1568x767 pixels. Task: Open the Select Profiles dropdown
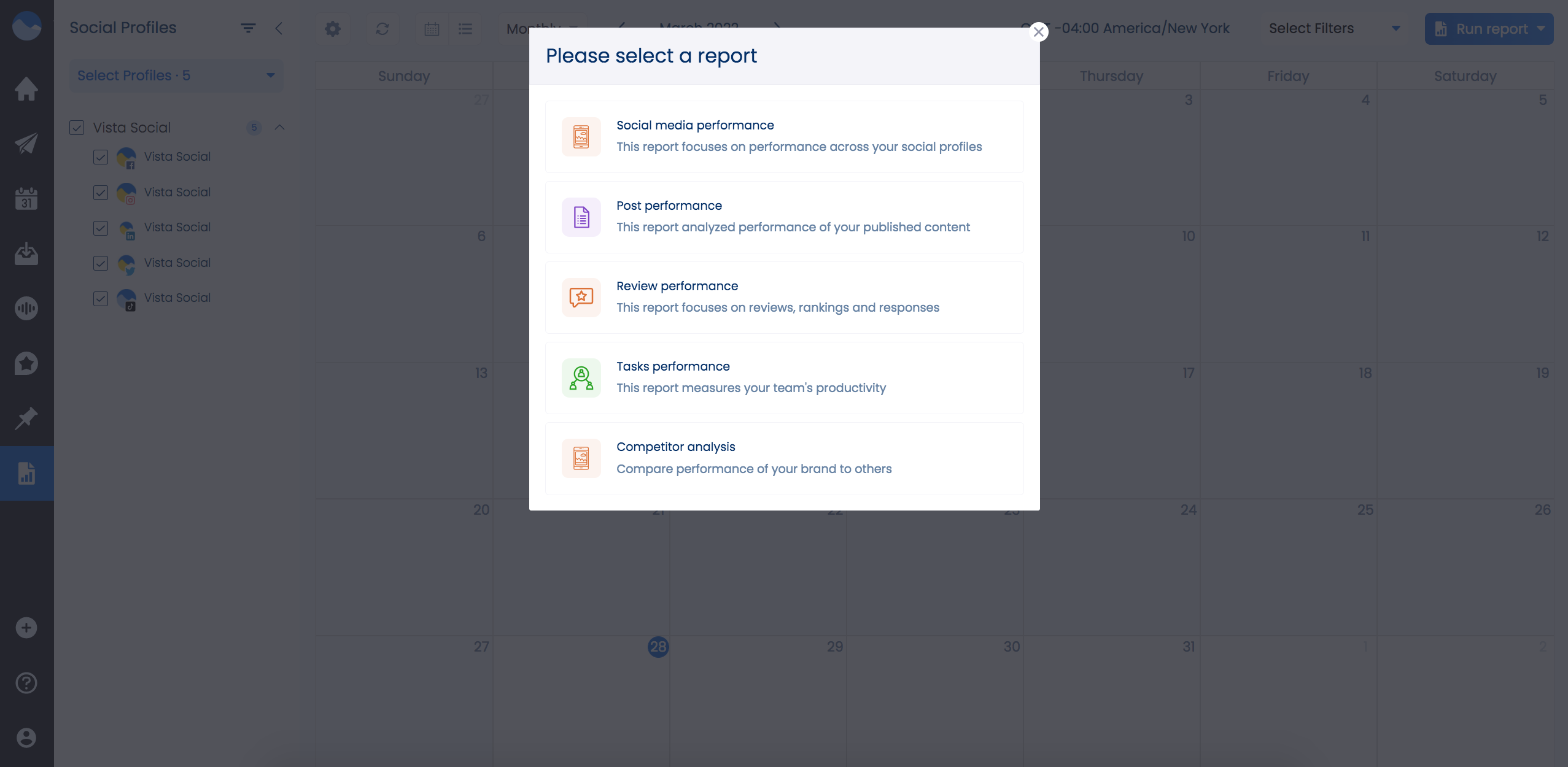[x=176, y=75]
